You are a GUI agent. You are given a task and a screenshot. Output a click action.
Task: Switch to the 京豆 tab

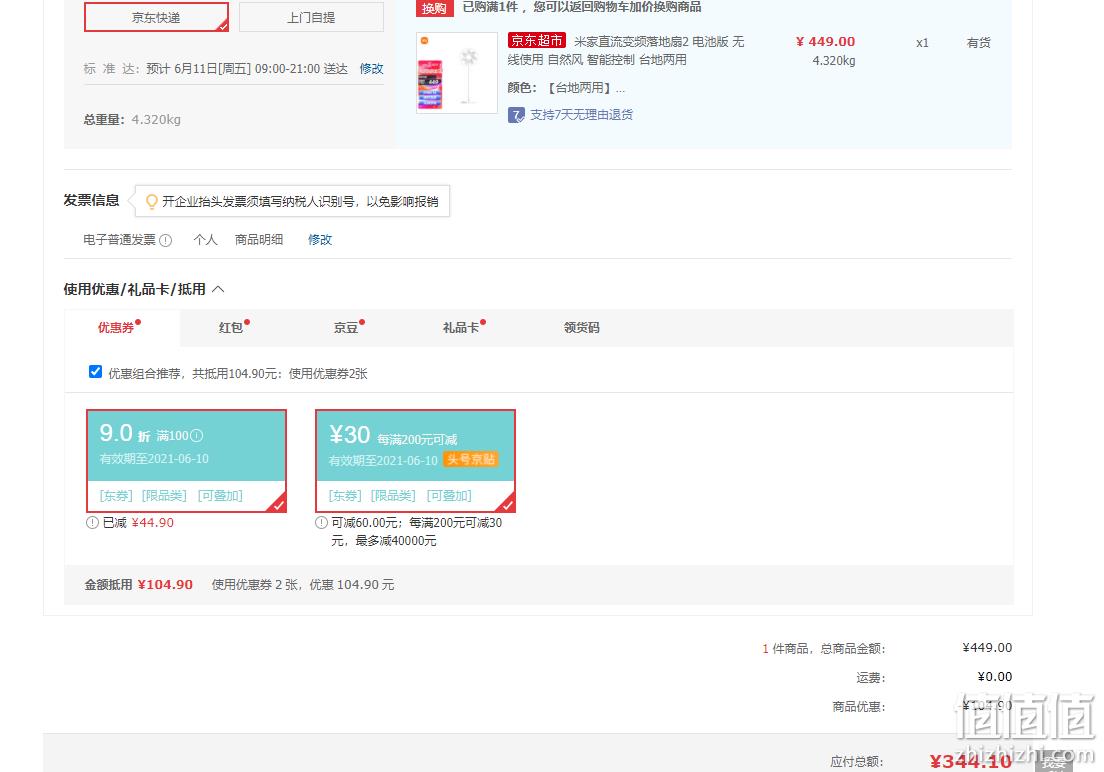pos(346,328)
